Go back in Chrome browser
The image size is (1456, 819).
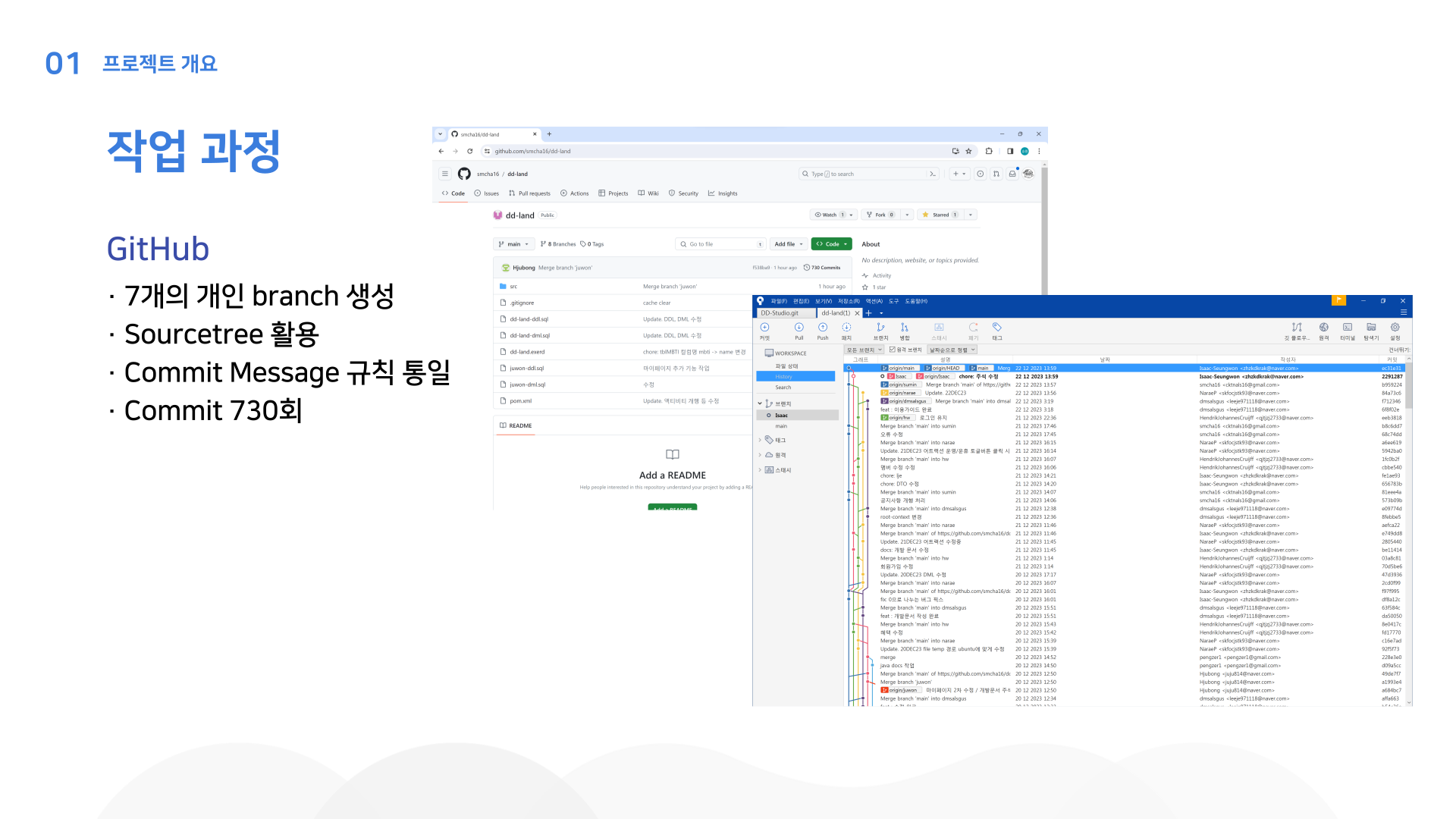tap(441, 151)
